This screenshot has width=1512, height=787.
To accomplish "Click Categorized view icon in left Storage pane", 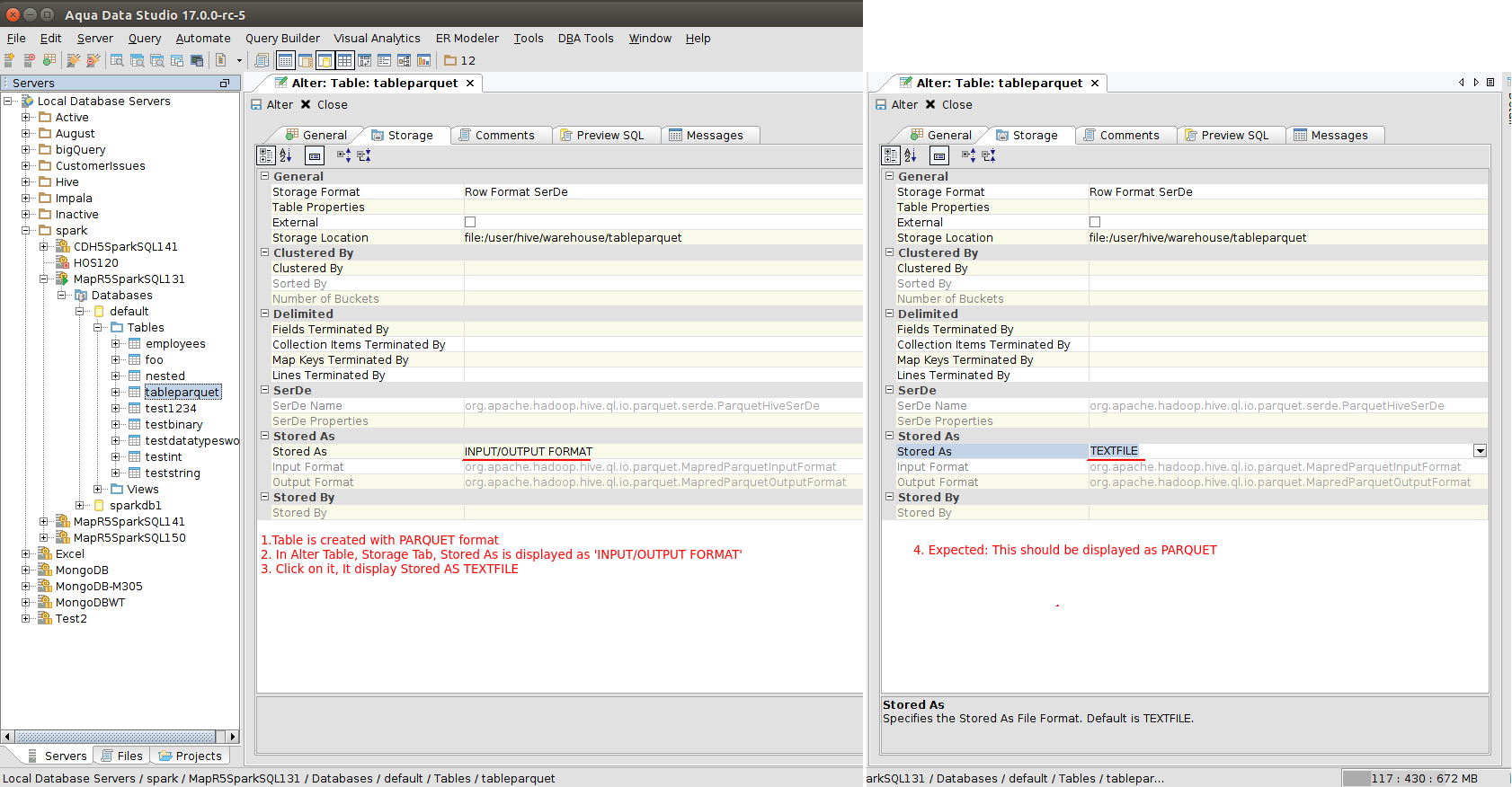I will 266,155.
